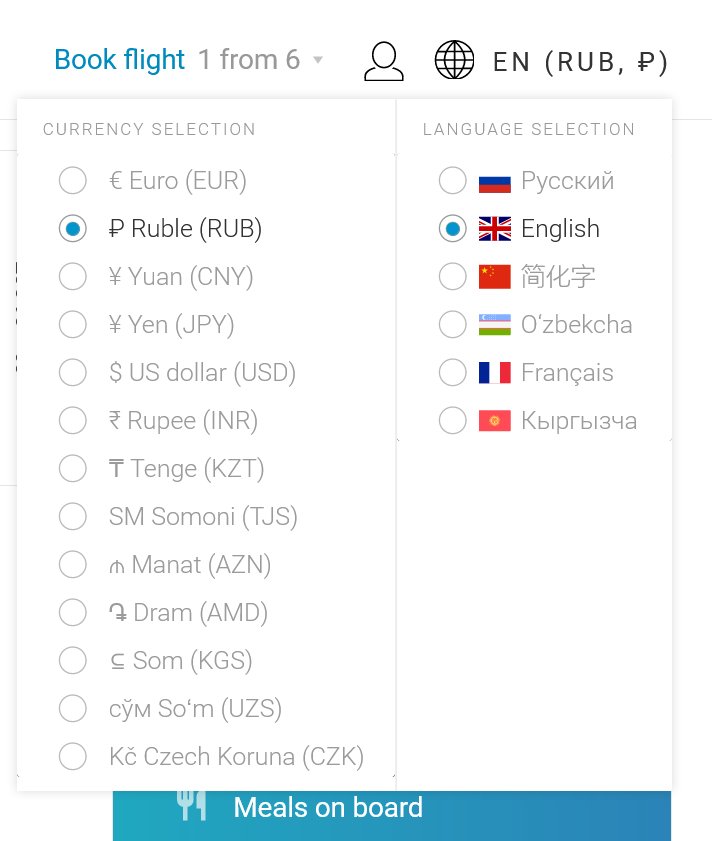Click the chevron beside '1 from 6'

point(319,61)
